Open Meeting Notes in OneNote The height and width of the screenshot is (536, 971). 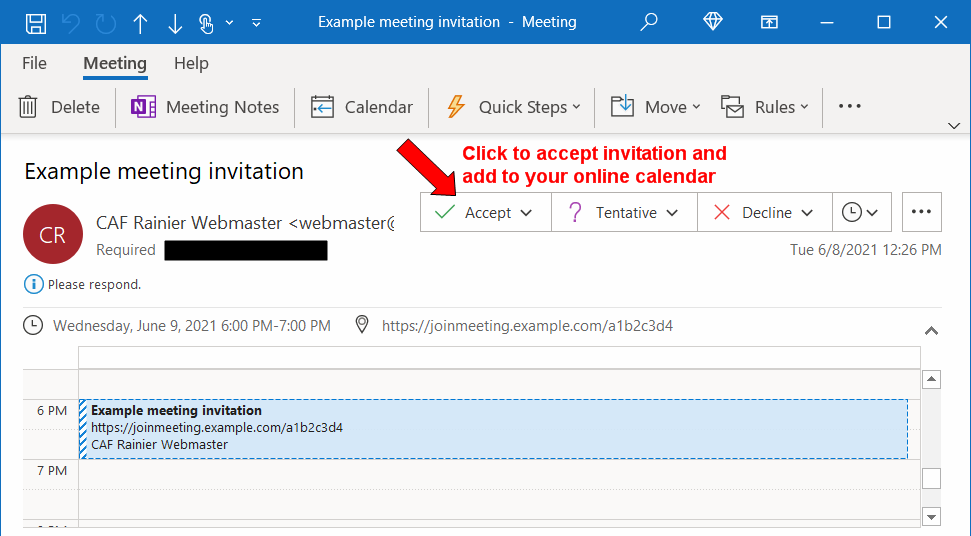point(206,107)
